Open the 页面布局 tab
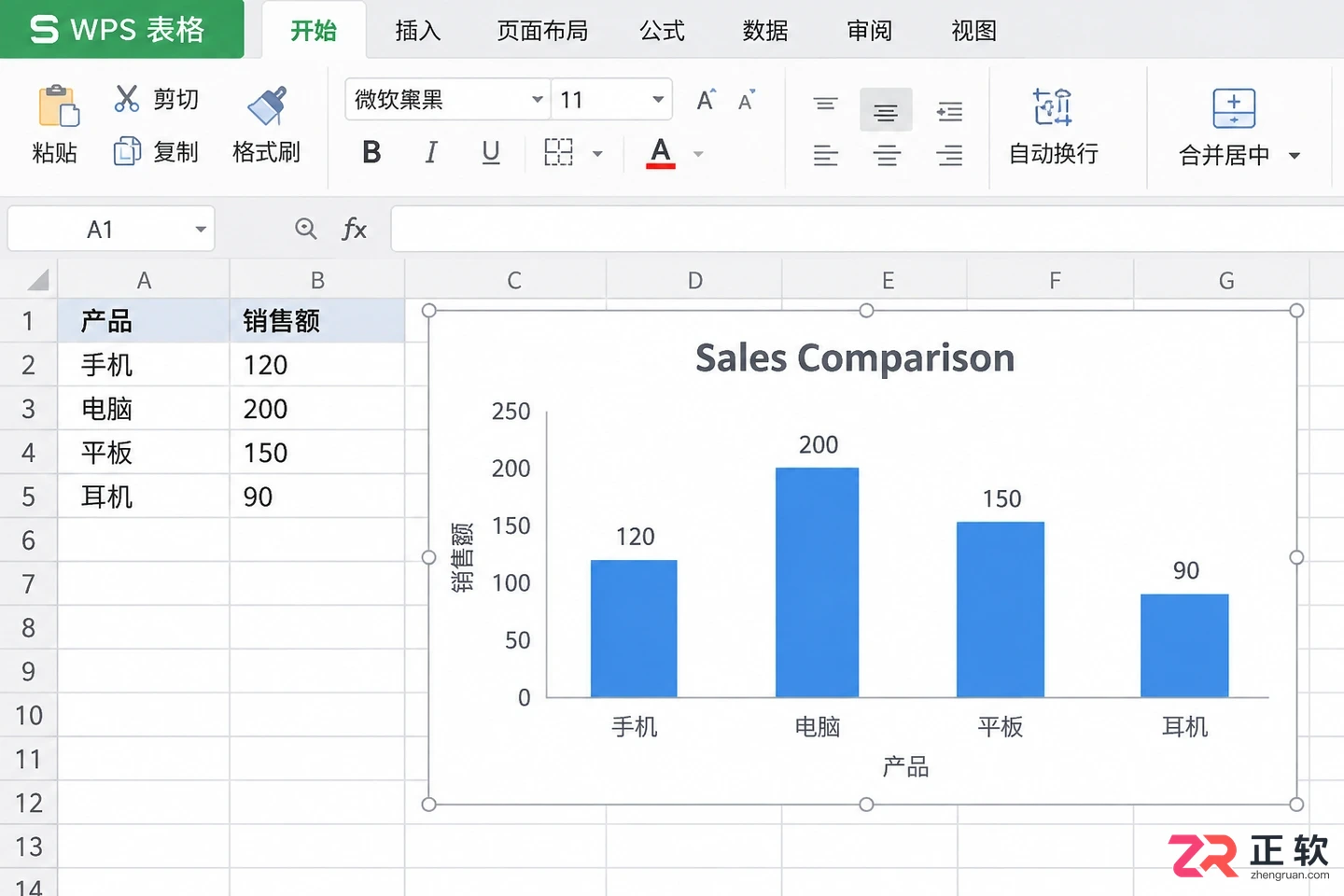 (542, 31)
